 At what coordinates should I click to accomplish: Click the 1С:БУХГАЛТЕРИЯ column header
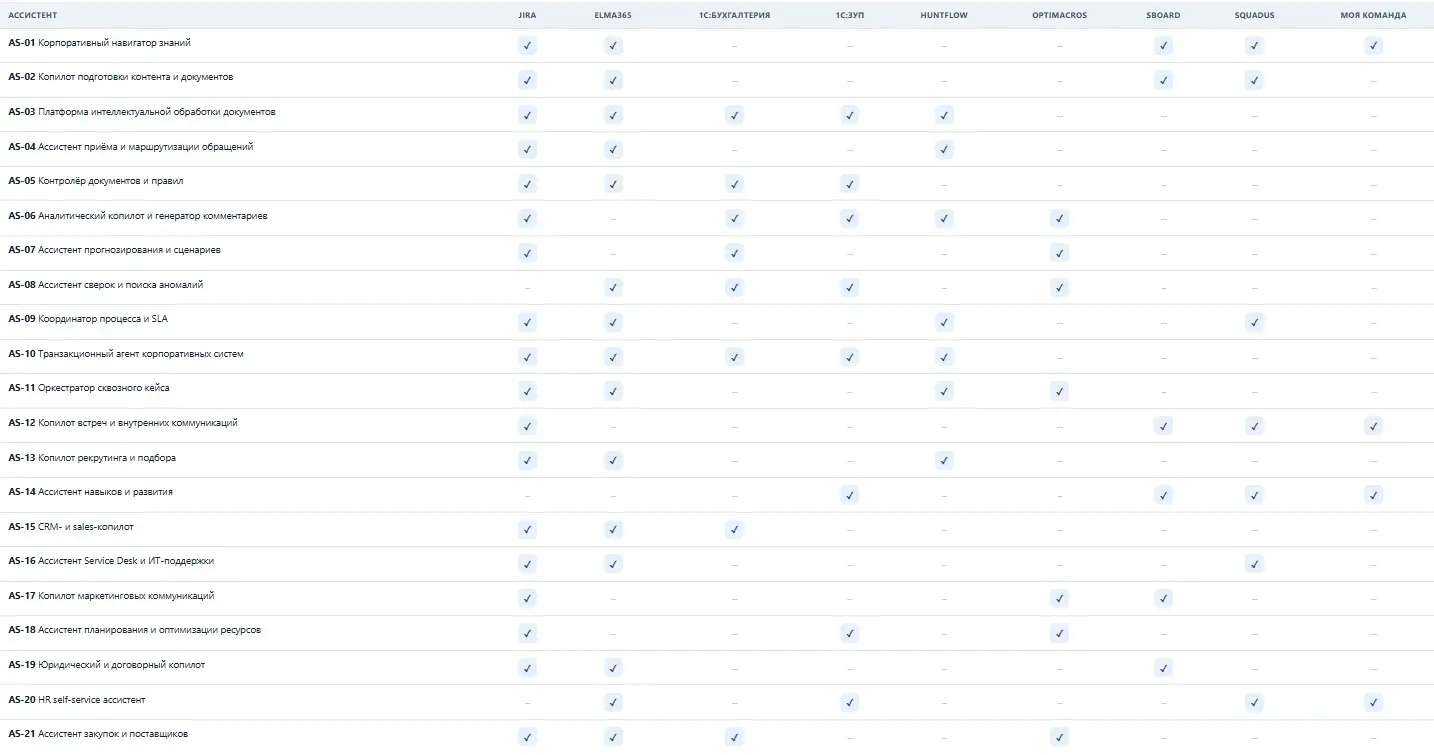click(x=734, y=16)
